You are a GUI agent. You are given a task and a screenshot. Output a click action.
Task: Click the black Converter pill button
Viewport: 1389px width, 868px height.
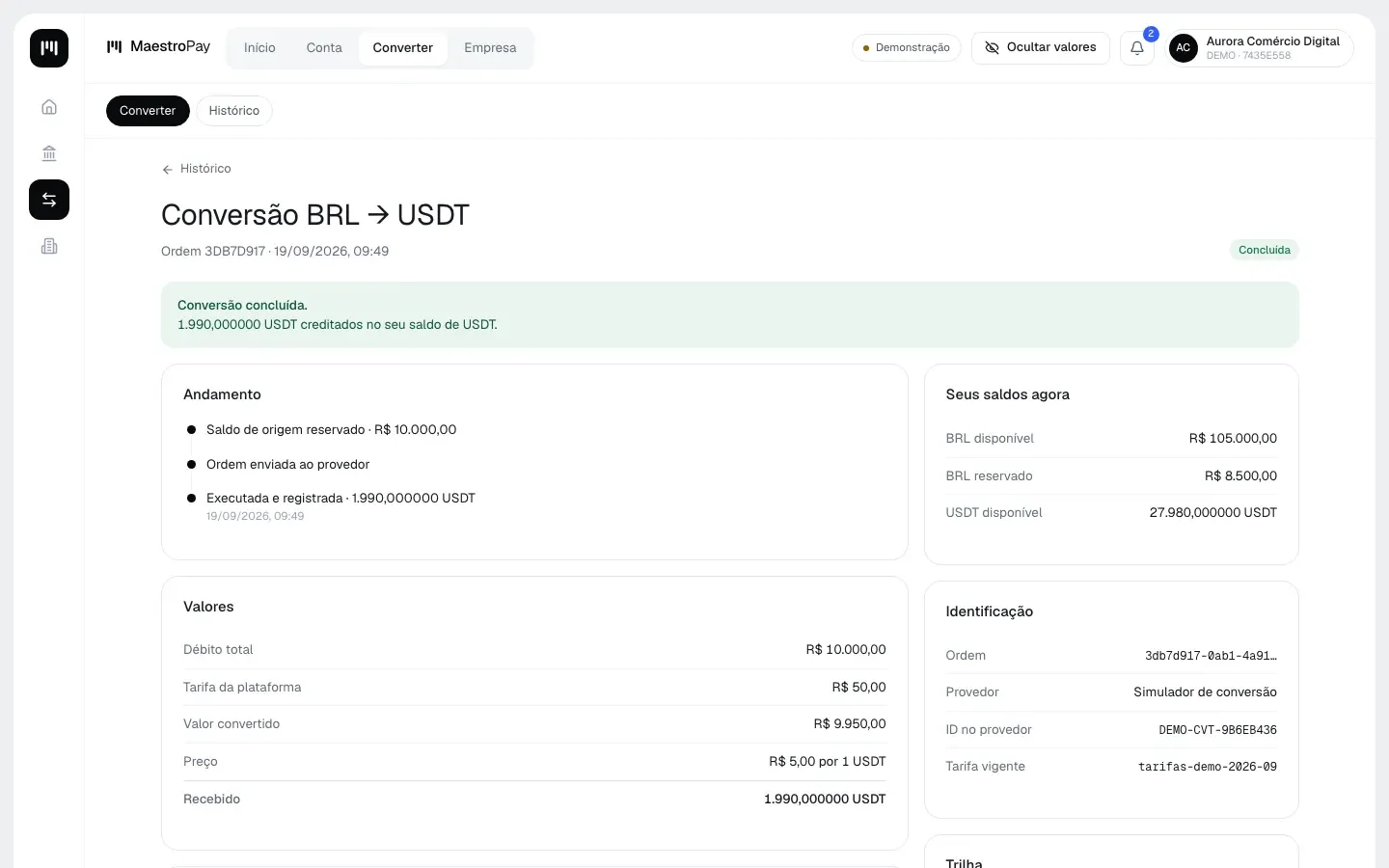pyautogui.click(x=148, y=111)
